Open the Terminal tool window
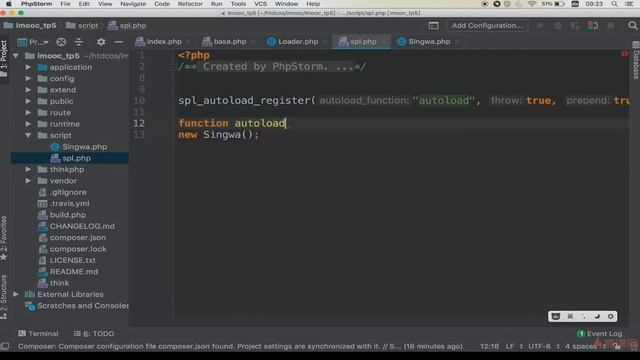The image size is (640, 360). [x=38, y=333]
